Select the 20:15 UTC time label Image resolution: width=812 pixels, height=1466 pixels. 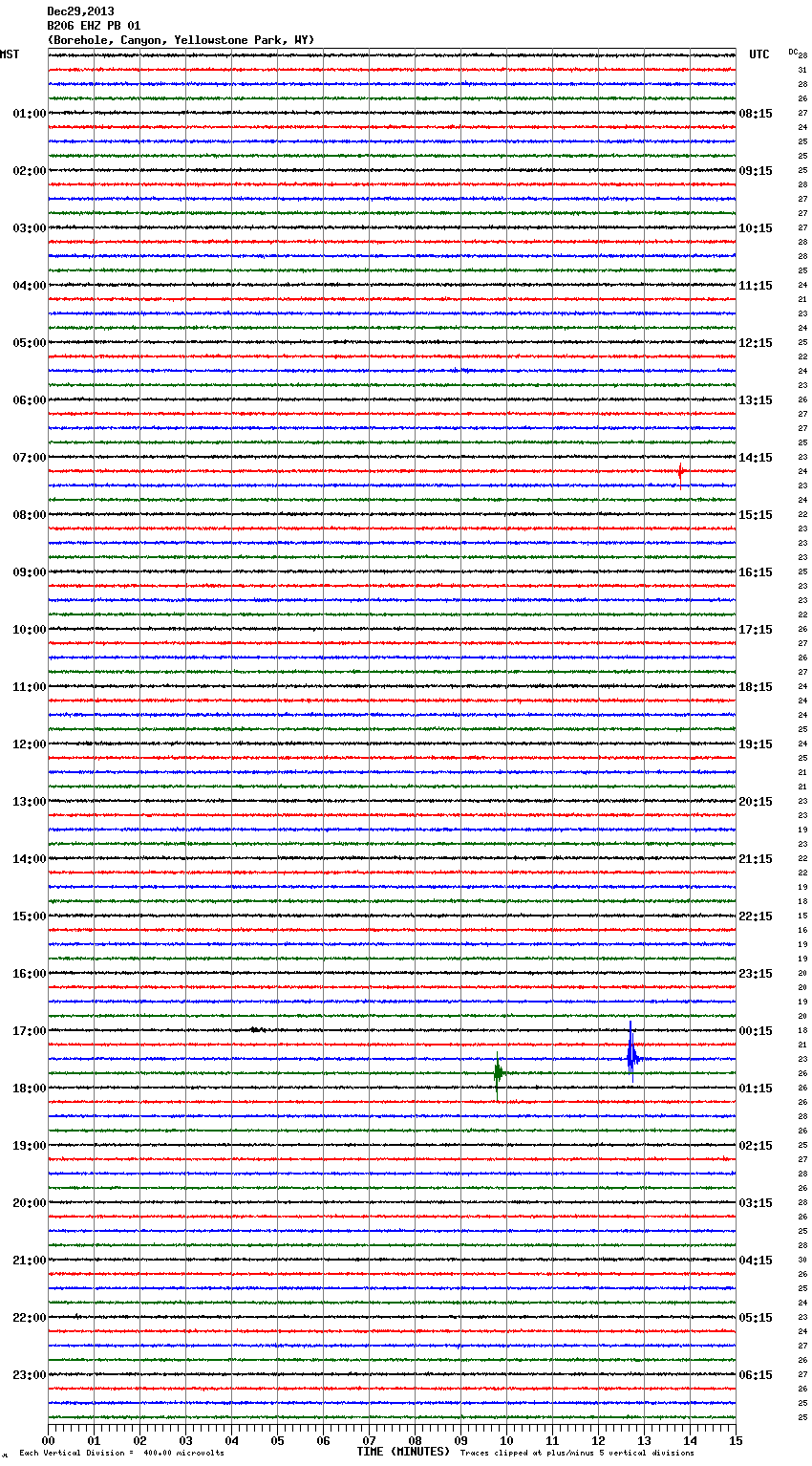pos(756,802)
